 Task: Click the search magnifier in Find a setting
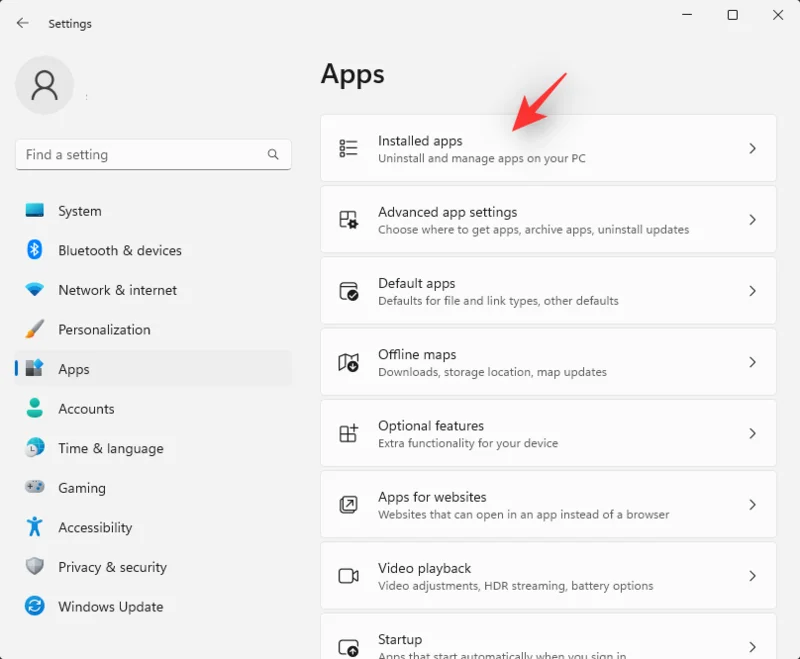pos(273,154)
